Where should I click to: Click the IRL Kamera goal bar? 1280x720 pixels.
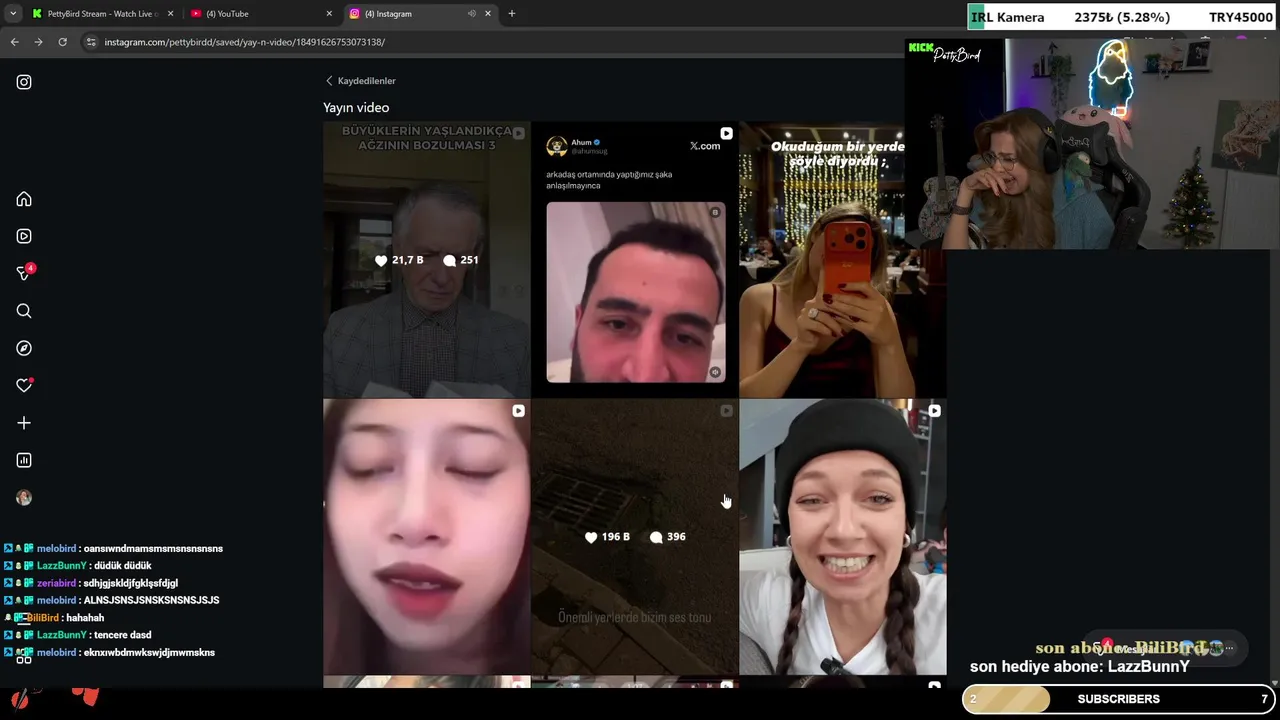(x=1122, y=17)
